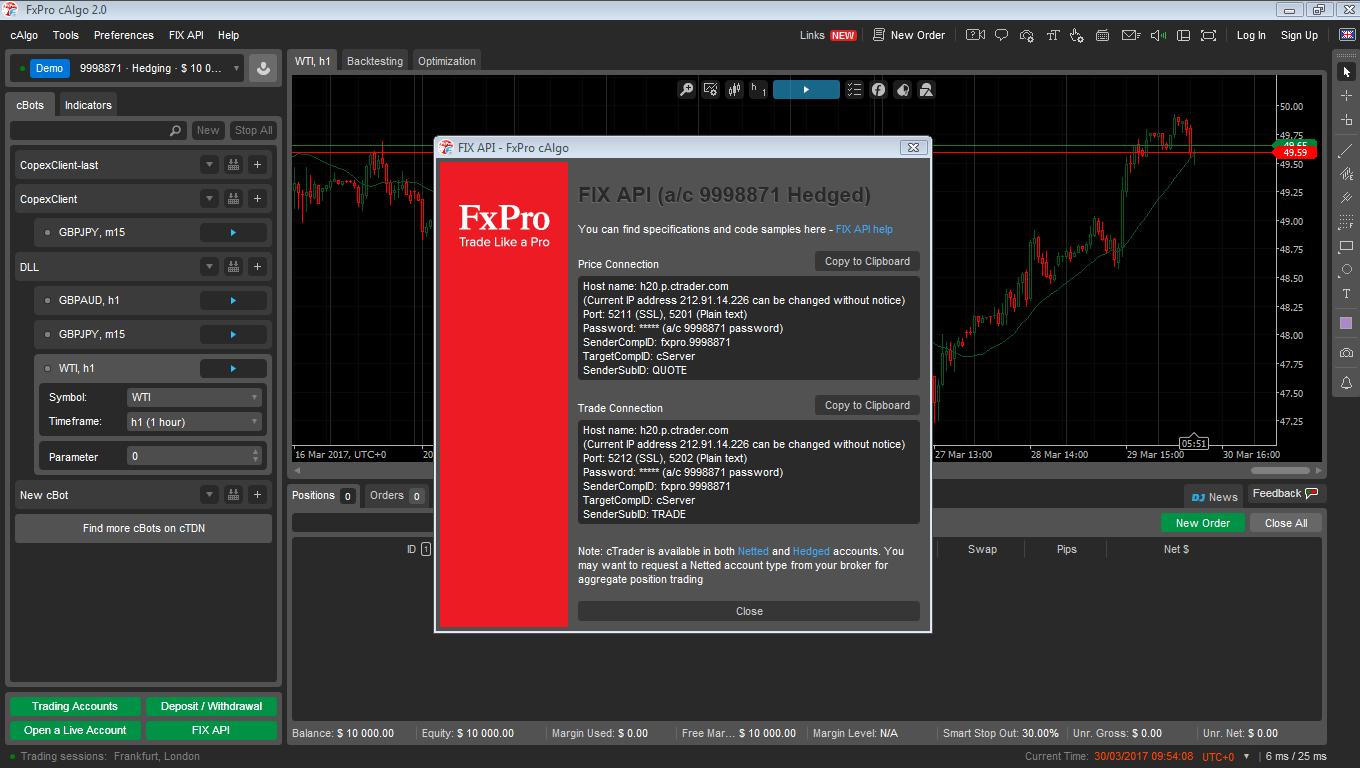Open the Symbol WTI dropdown

click(x=194, y=397)
